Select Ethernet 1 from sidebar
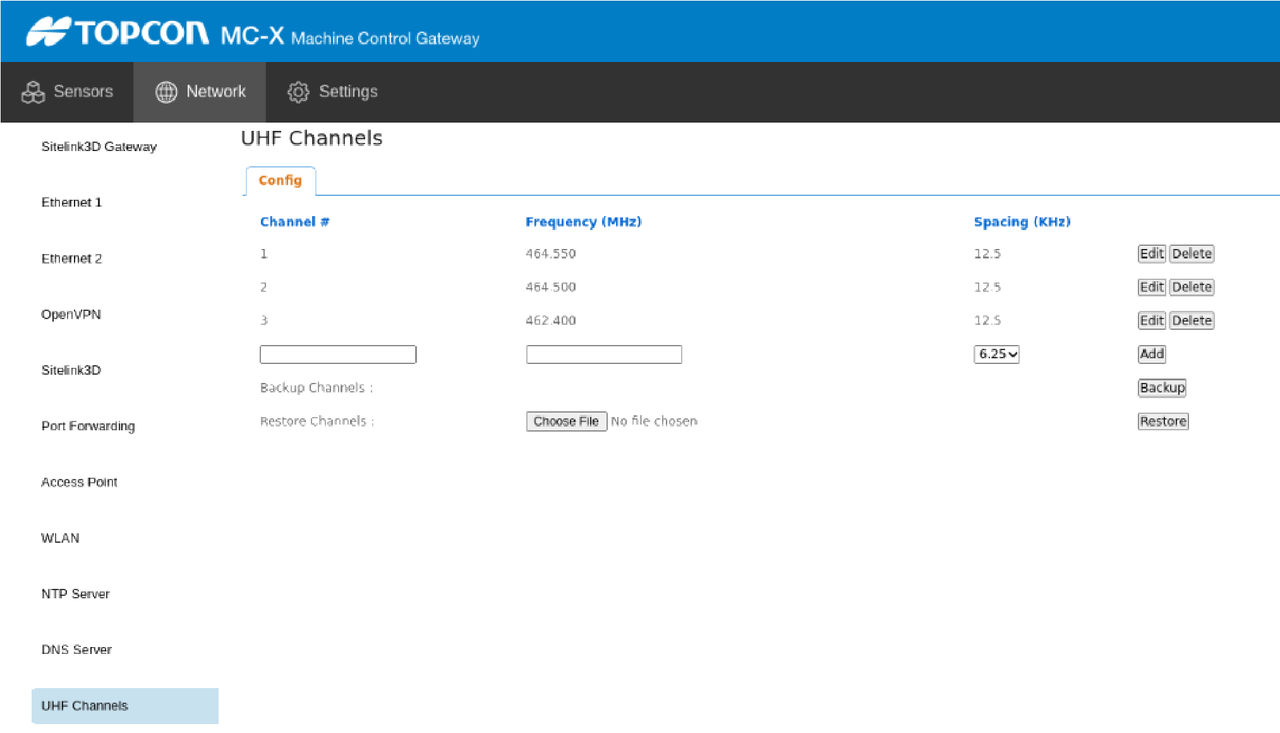 pyautogui.click(x=72, y=203)
